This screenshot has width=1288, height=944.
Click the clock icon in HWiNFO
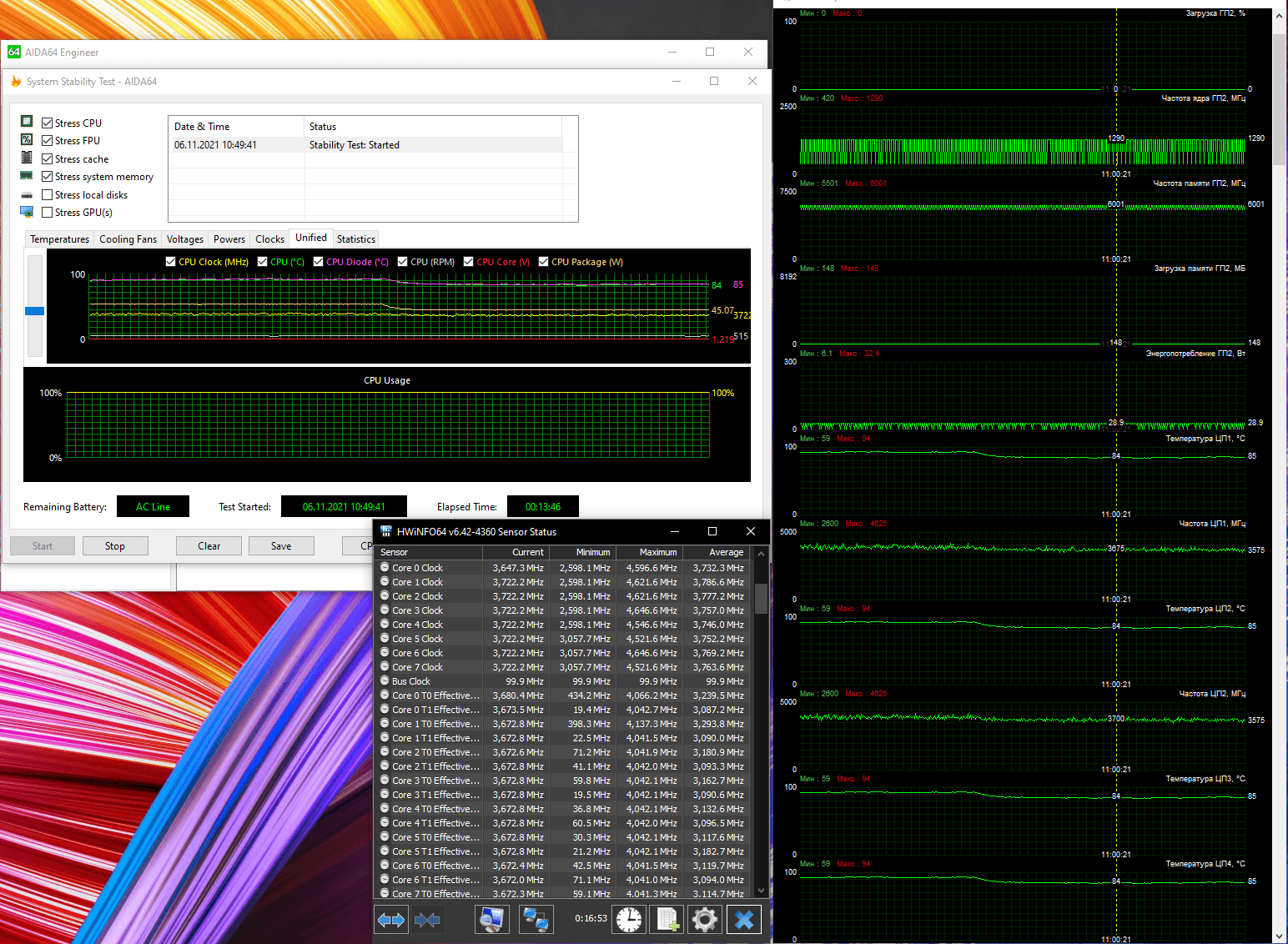pos(629,920)
